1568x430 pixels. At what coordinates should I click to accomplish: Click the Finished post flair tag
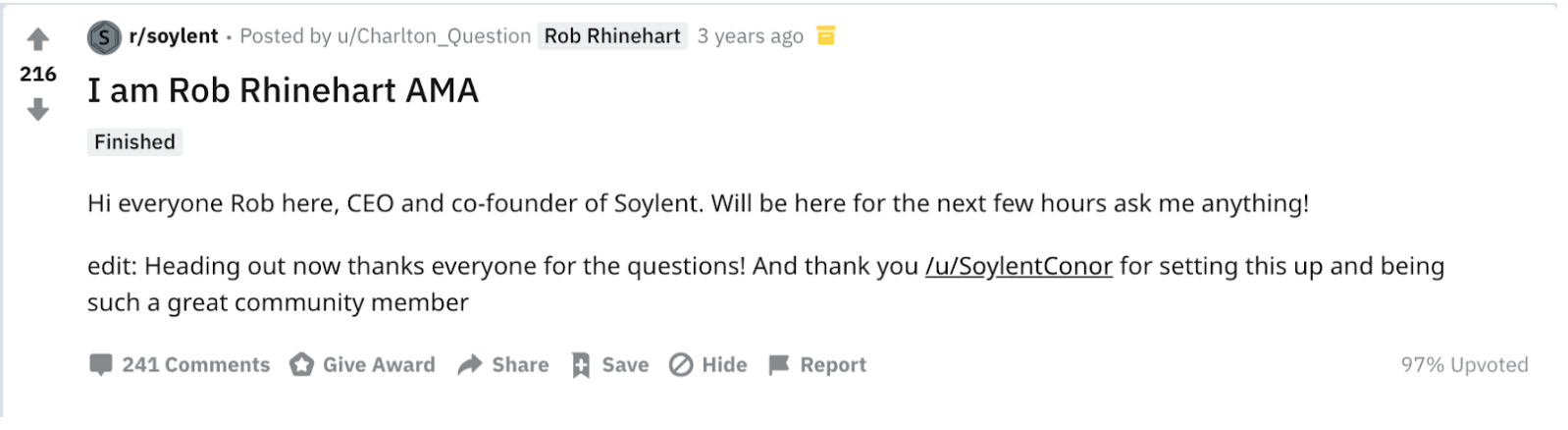[134, 141]
